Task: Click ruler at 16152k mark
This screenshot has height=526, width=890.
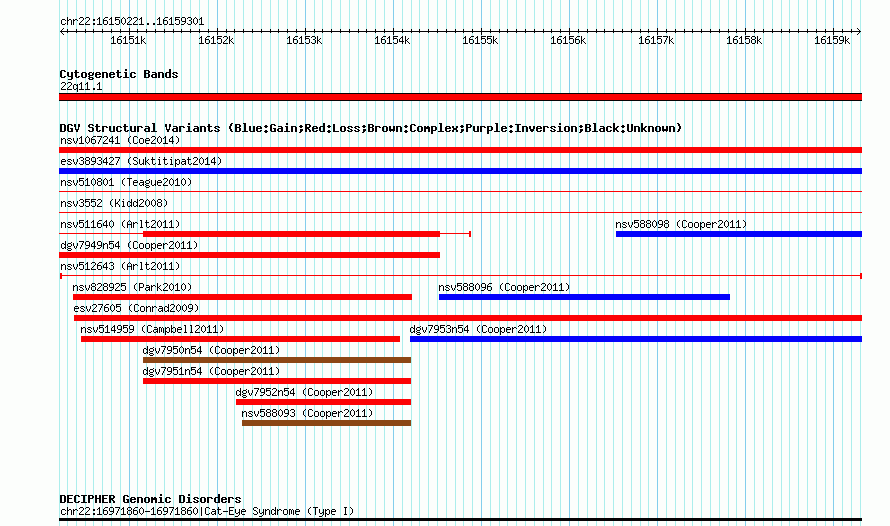Action: [x=216, y=40]
